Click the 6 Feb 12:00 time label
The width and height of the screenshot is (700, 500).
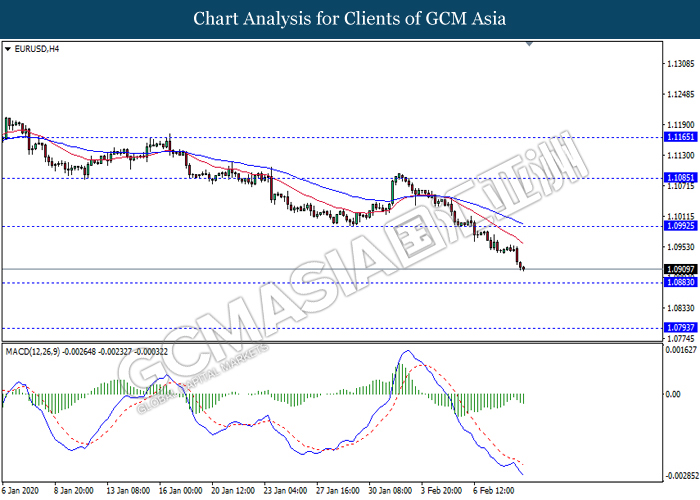(x=494, y=491)
